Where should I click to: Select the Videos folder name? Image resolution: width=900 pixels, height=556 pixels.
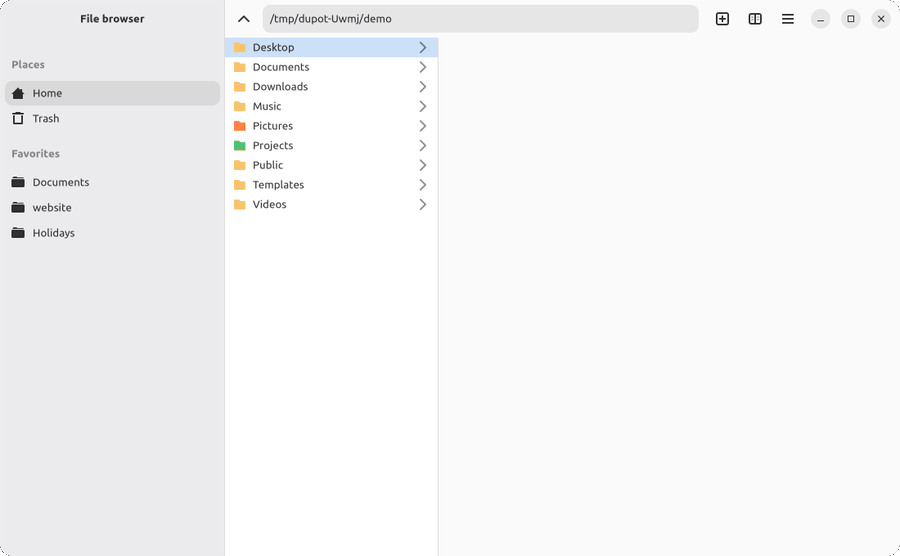point(269,204)
